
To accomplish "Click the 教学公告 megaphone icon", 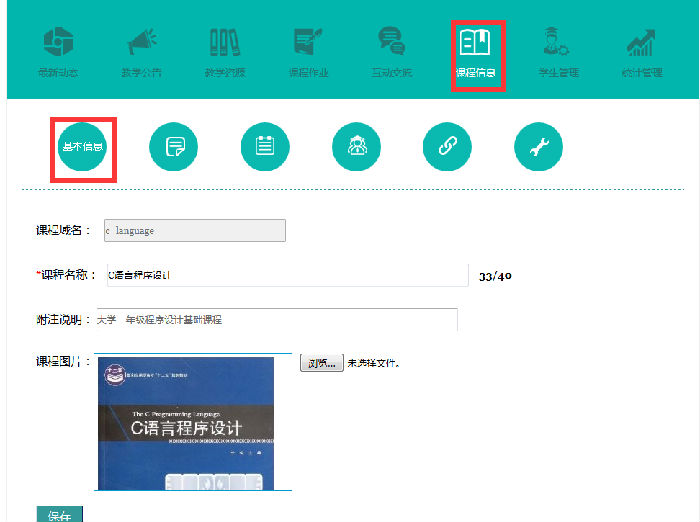I will (142, 53).
